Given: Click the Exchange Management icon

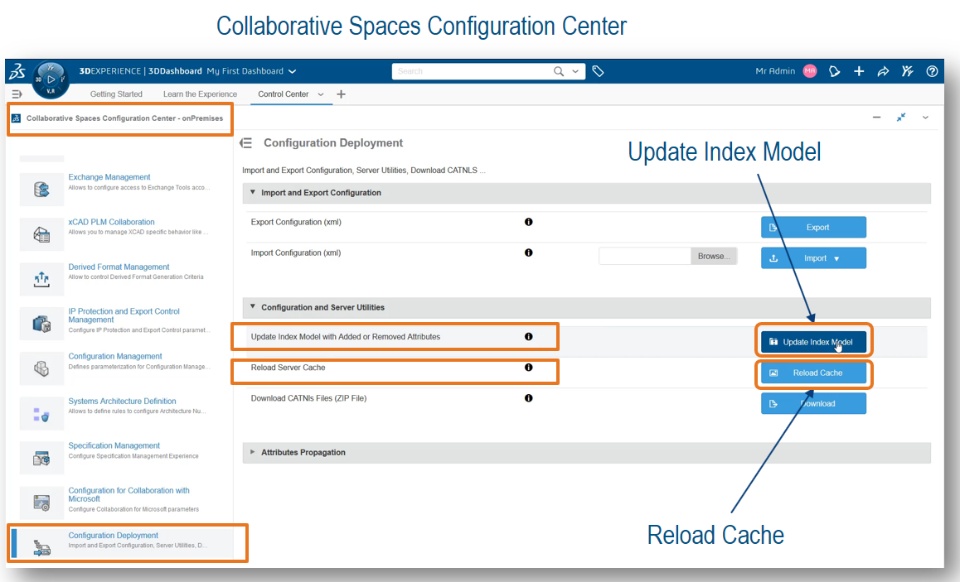Looking at the screenshot, I should click(42, 190).
